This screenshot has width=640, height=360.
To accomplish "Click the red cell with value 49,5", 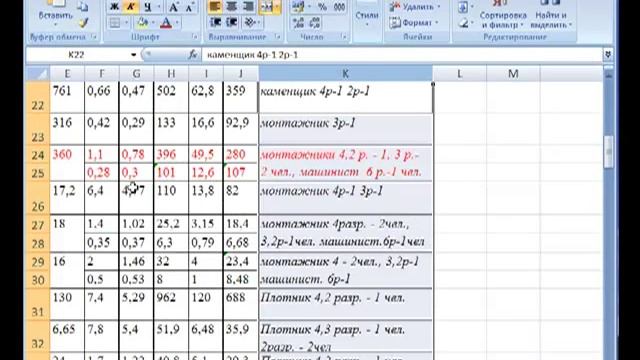I will click(x=206, y=155).
